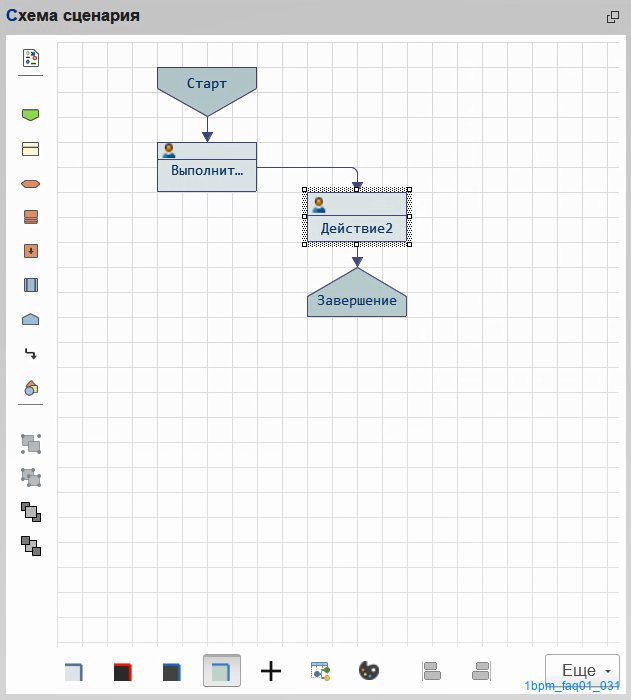Click the align left edges icon
Image resolution: width=631 pixels, height=700 pixels.
431,671
